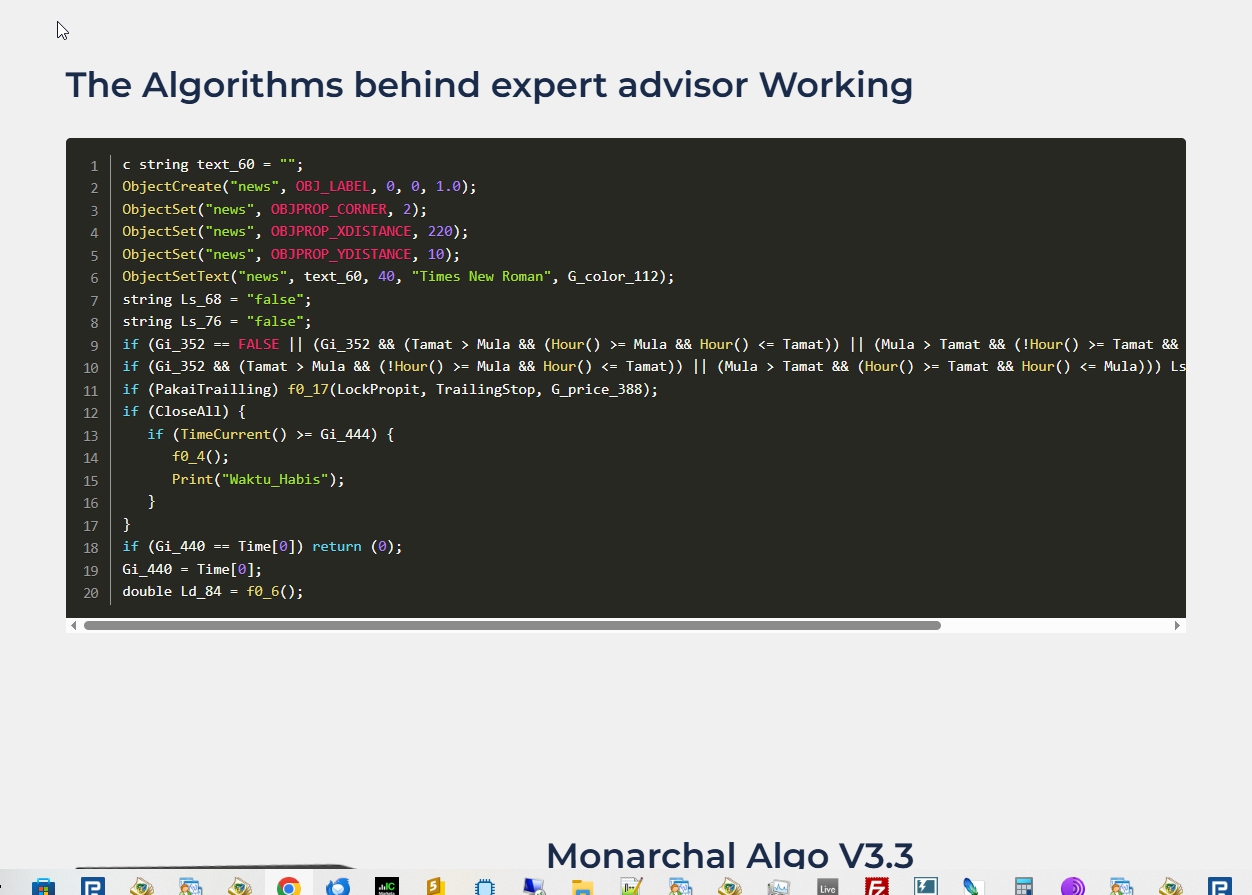Click heading 'The Algorithms behind expert advisor Working'
Image resolution: width=1252 pixels, height=895 pixels.
coord(489,85)
